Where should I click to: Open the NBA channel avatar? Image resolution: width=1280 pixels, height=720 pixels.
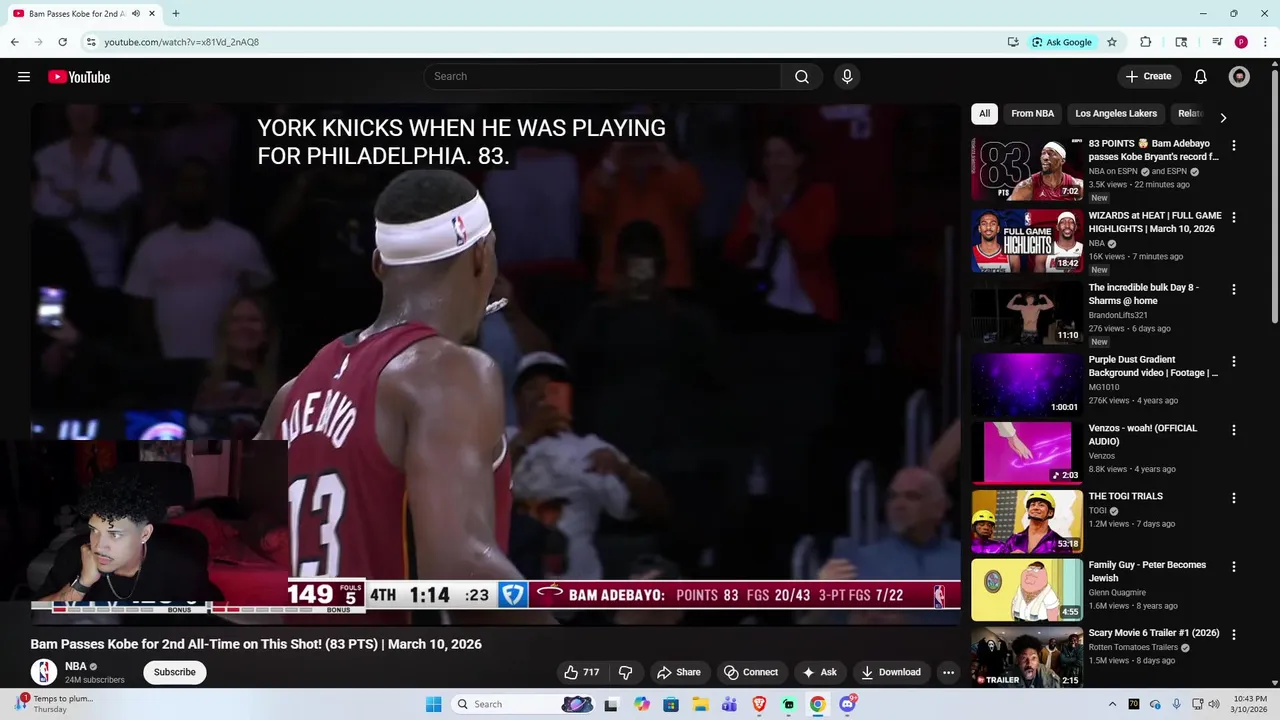click(44, 672)
